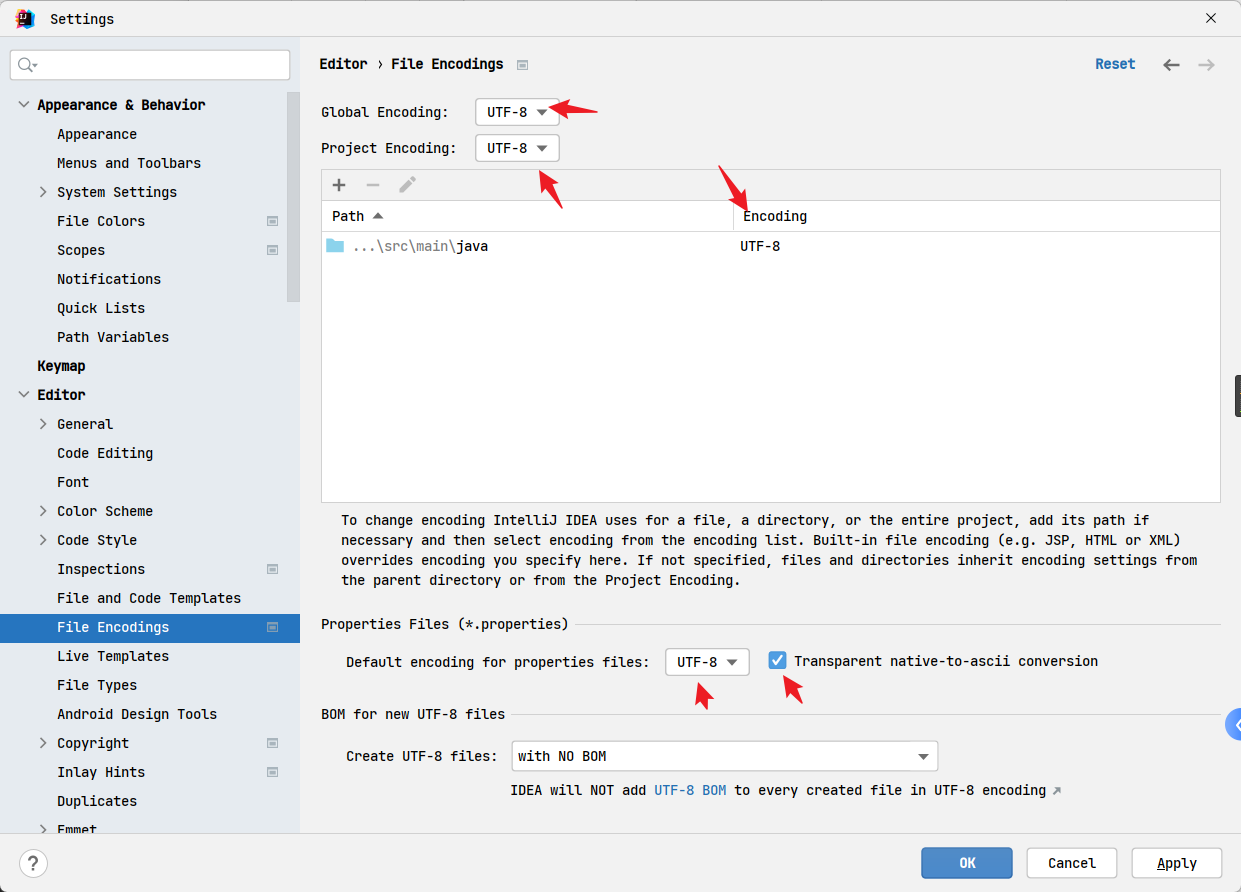Screen dimensions: 1241x892
Task: Click the external link arrow after the BOM description
Action: (x=1056, y=791)
